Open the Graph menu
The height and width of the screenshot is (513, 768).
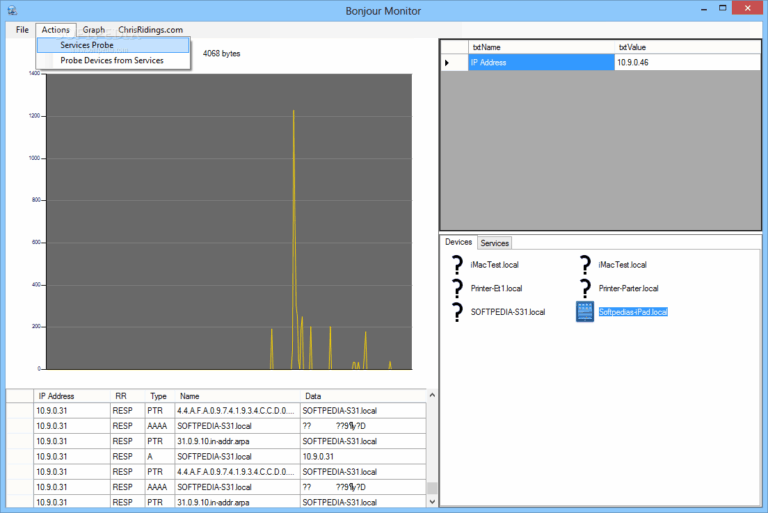pyautogui.click(x=93, y=30)
